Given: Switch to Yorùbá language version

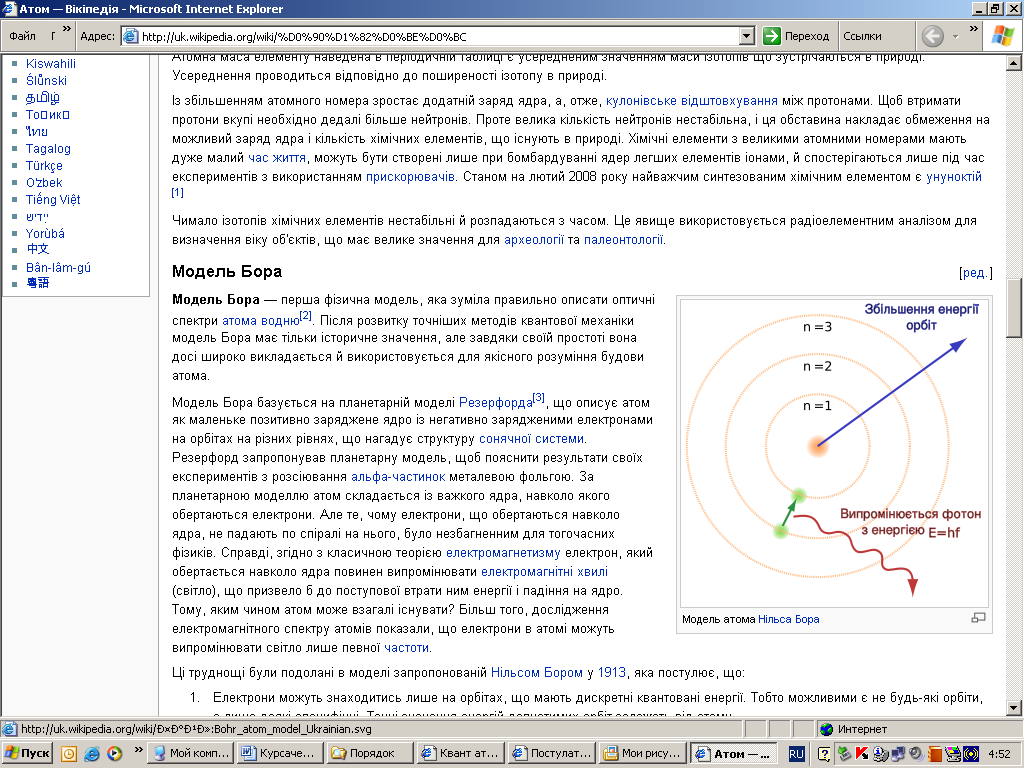Looking at the screenshot, I should click(x=45, y=234).
